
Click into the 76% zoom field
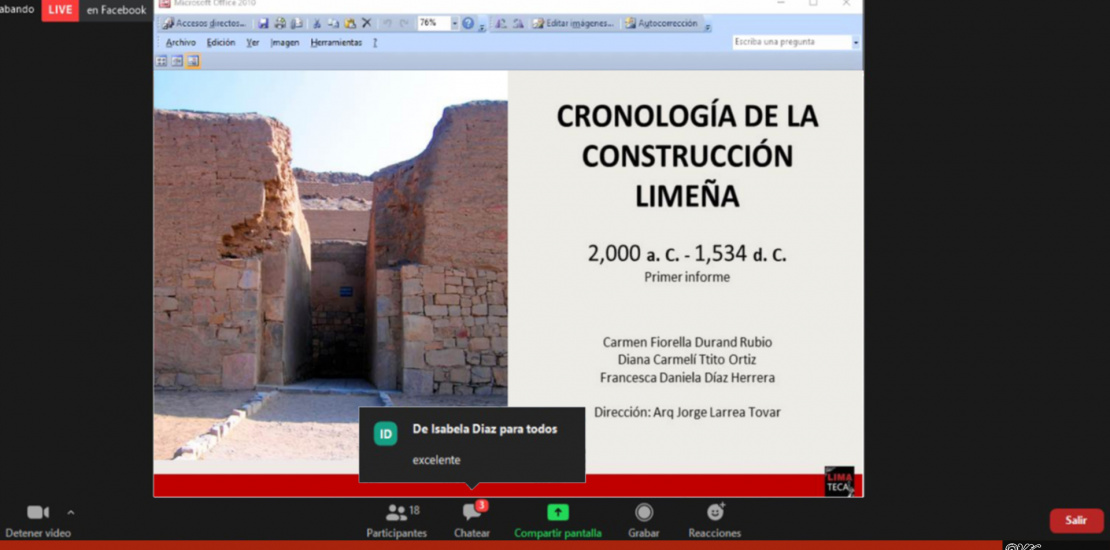click(x=433, y=23)
